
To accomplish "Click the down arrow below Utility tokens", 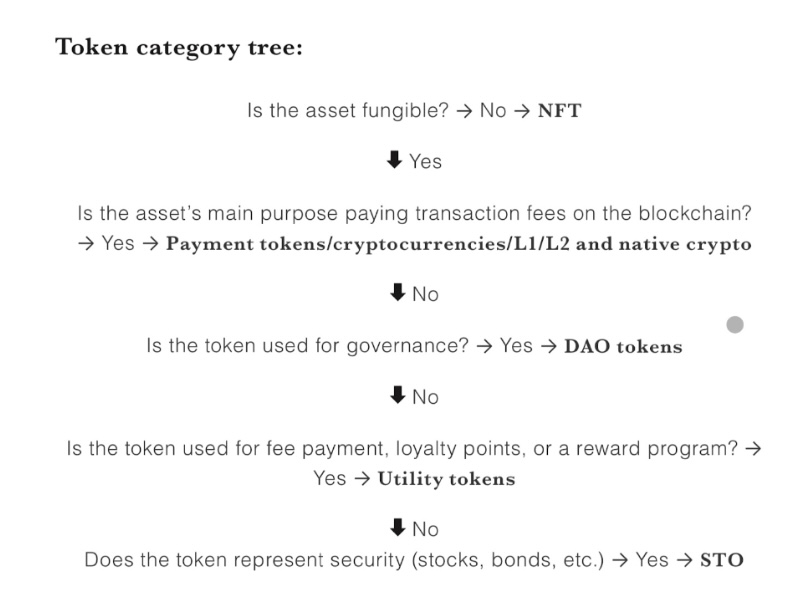I will click(x=398, y=528).
